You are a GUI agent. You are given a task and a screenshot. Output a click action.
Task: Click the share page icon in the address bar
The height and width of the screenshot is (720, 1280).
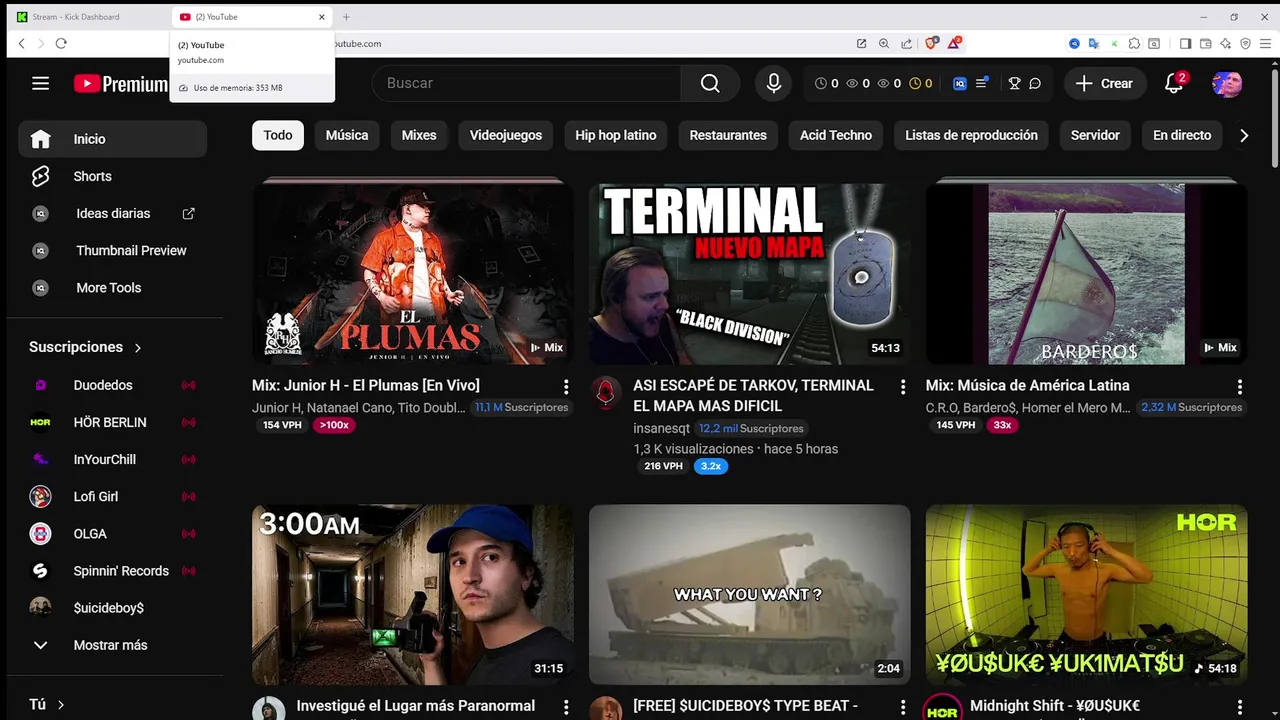[906, 43]
